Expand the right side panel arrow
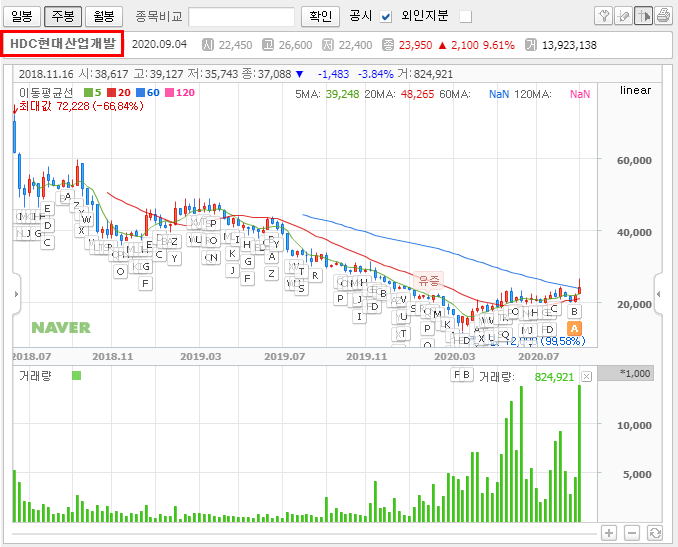This screenshot has height=547, width=678. tap(658, 294)
